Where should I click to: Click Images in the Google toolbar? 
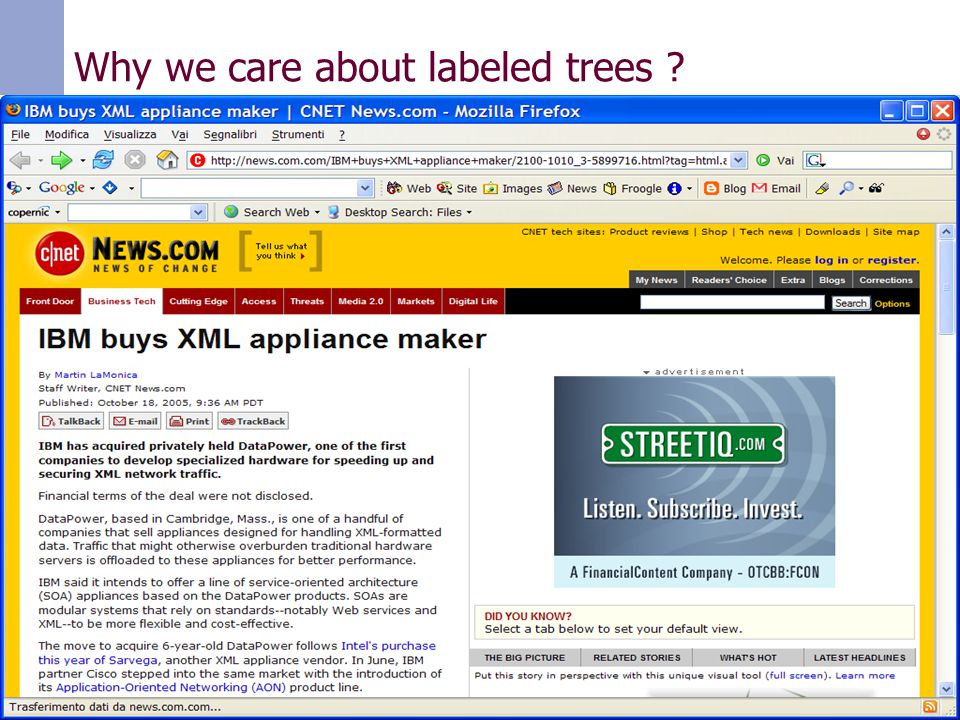click(x=512, y=189)
